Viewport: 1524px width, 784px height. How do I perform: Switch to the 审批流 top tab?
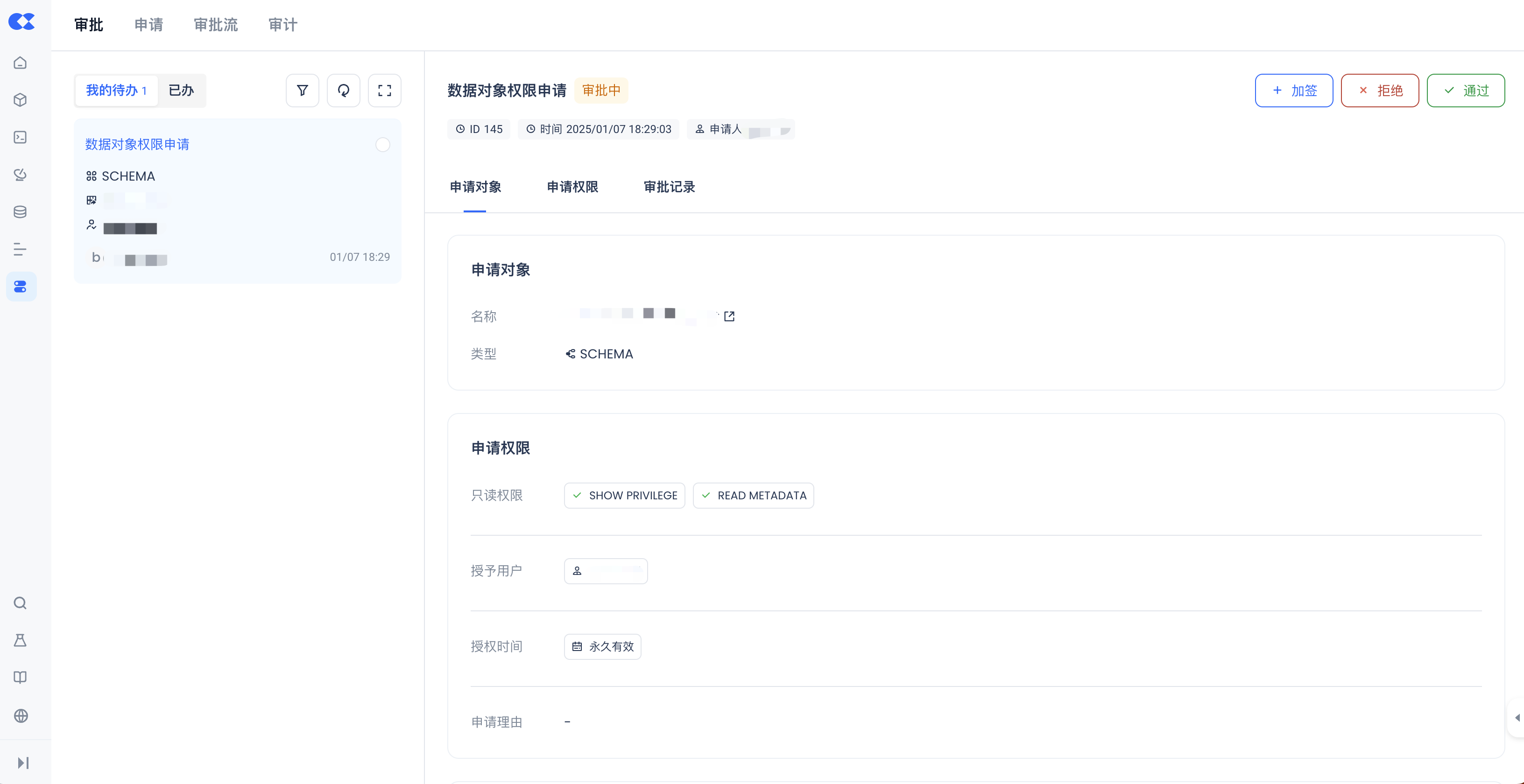[216, 25]
